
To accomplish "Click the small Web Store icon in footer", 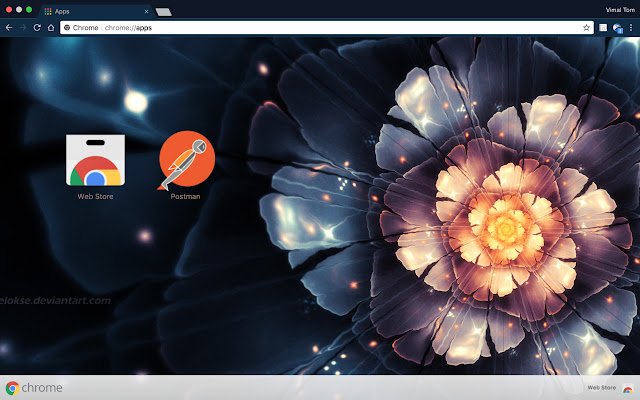I will point(627,388).
